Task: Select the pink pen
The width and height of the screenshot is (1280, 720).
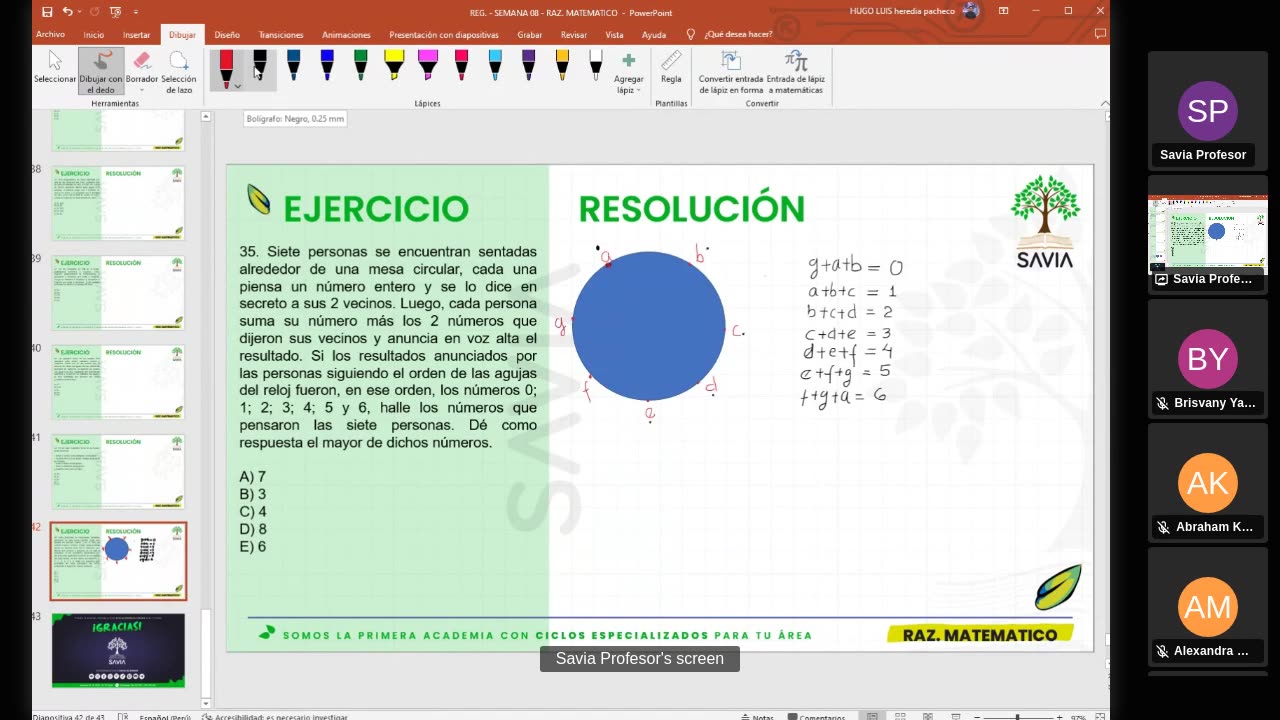Action: click(461, 65)
